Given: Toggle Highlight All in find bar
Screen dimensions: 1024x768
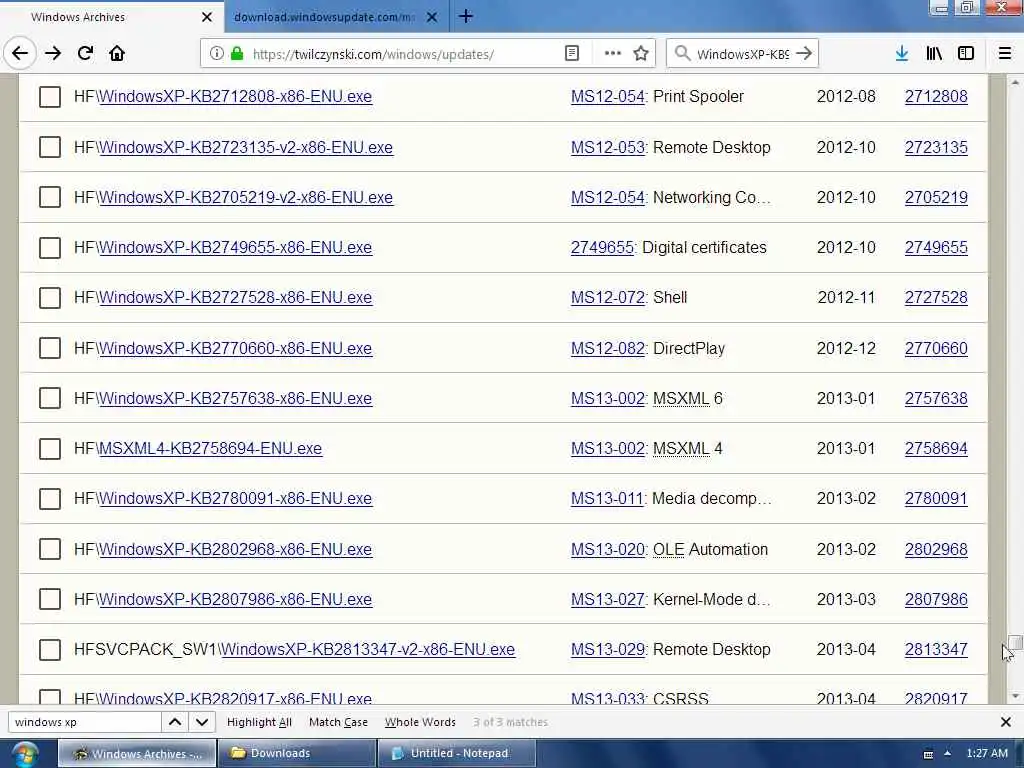Looking at the screenshot, I should [259, 722].
